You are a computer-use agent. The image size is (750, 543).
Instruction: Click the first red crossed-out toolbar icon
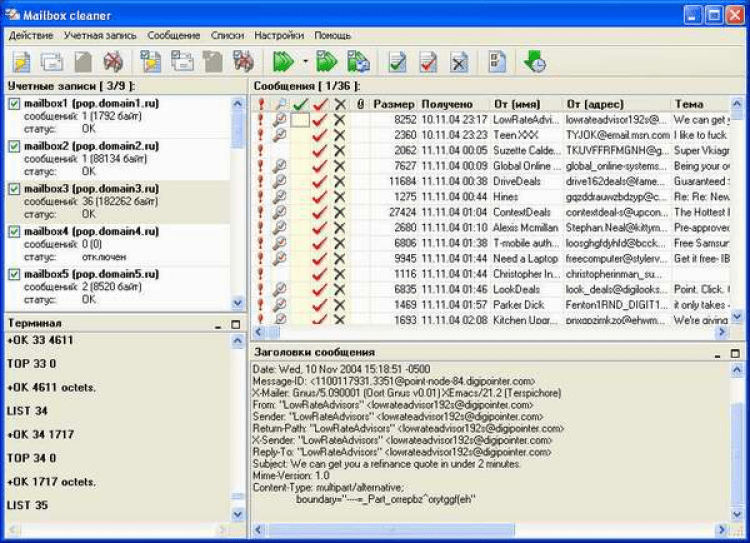coord(113,62)
